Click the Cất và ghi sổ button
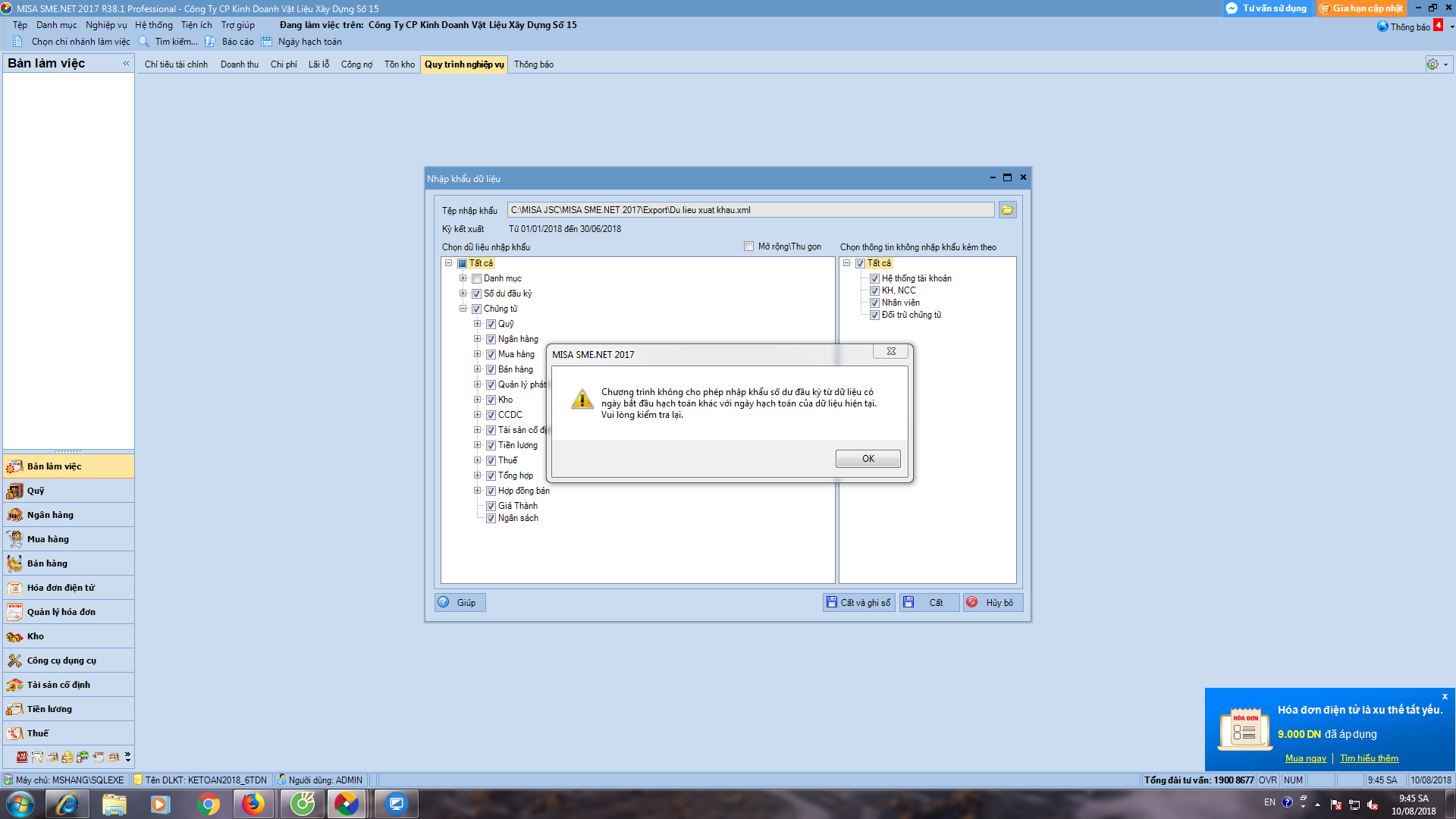This screenshot has height=819, width=1456. (x=859, y=603)
